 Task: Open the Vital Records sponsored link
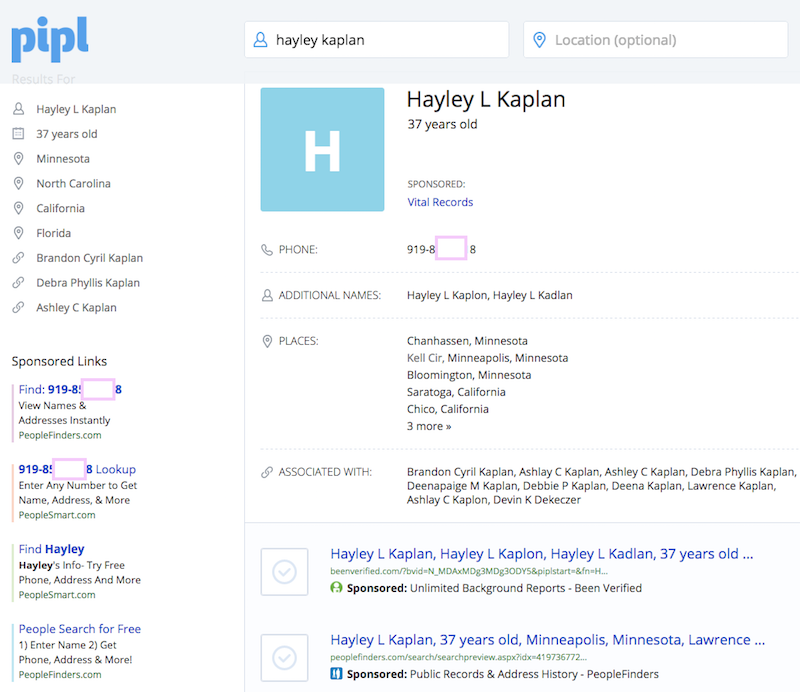click(440, 202)
